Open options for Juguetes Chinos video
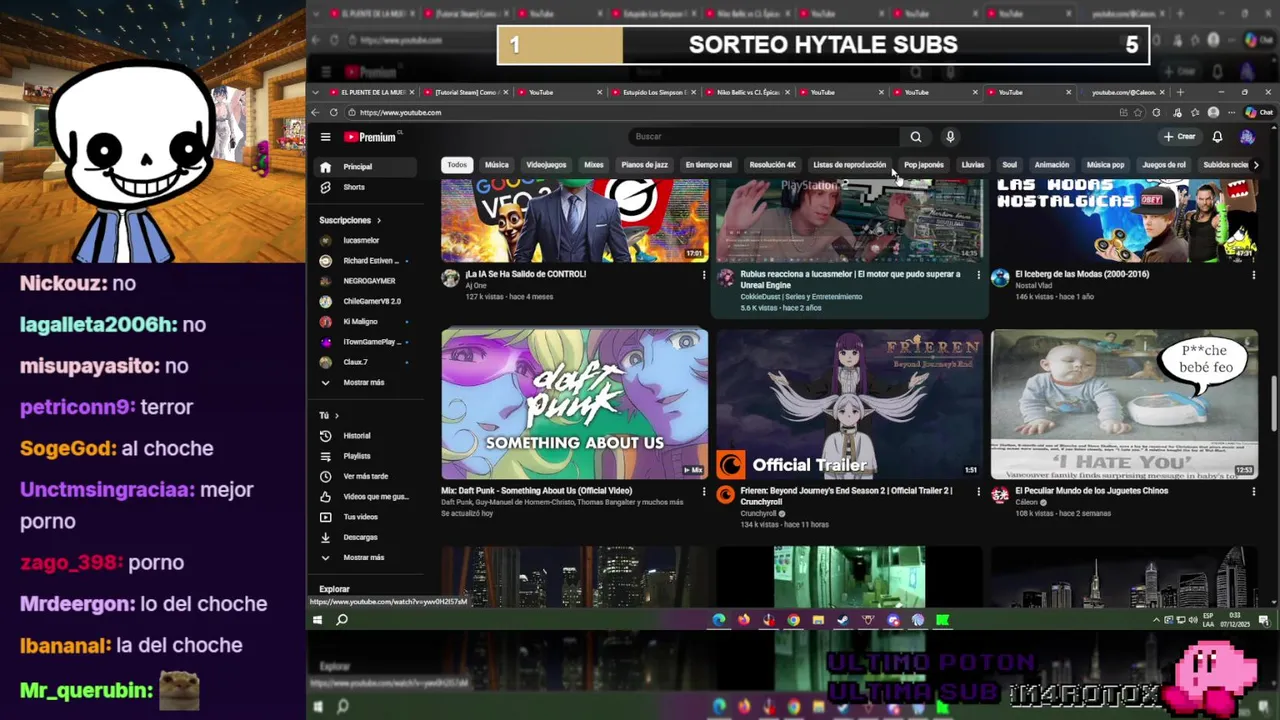The width and height of the screenshot is (1280, 720). pos(1253,492)
